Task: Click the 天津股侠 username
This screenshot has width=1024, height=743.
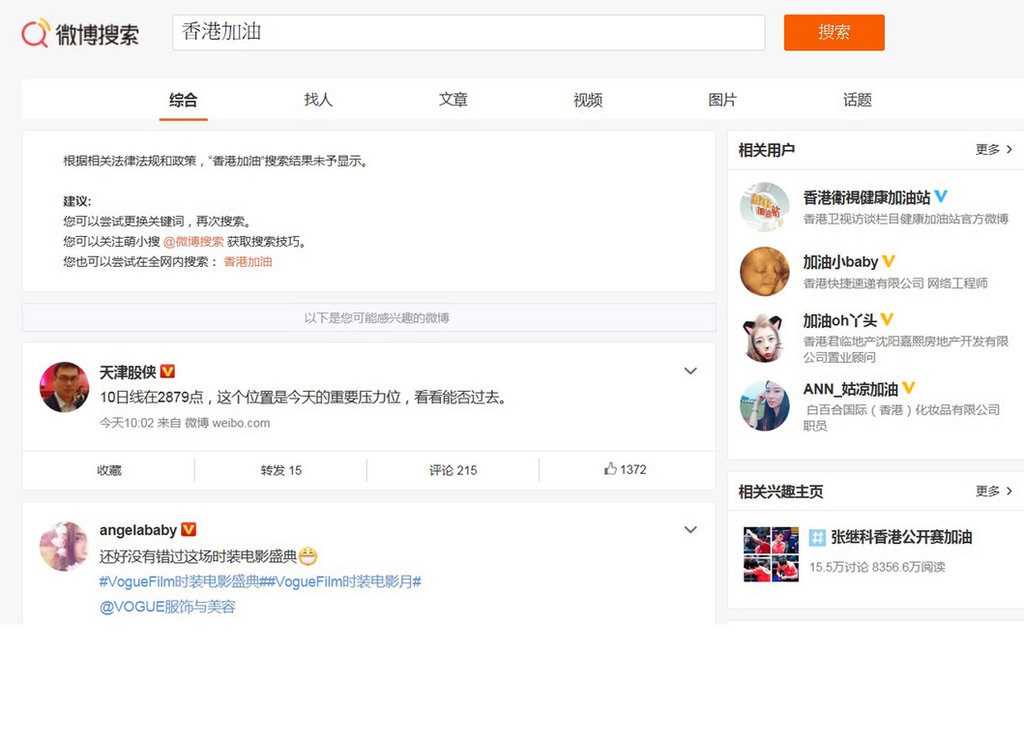Action: (x=127, y=372)
